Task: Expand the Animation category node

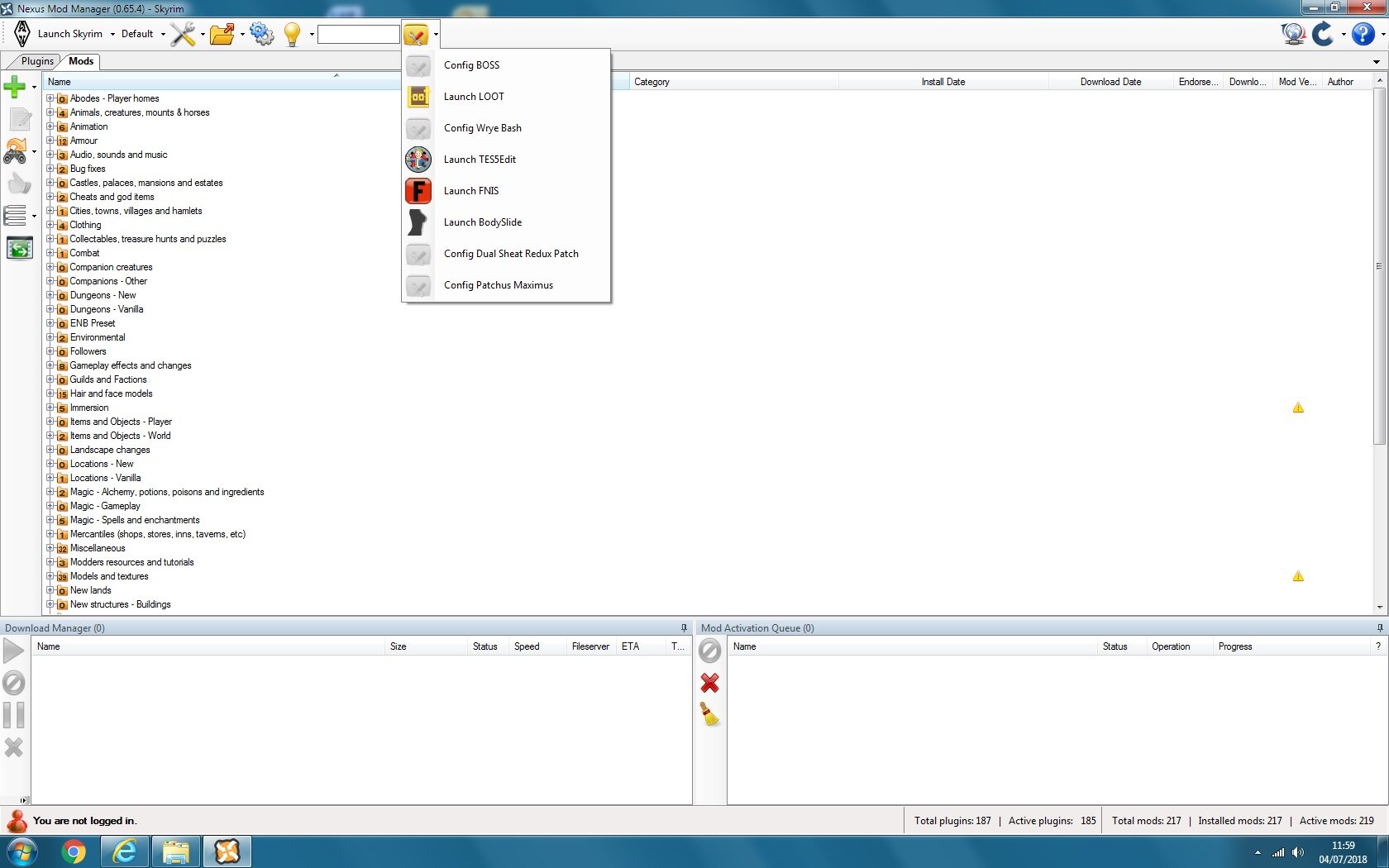Action: tap(50, 126)
